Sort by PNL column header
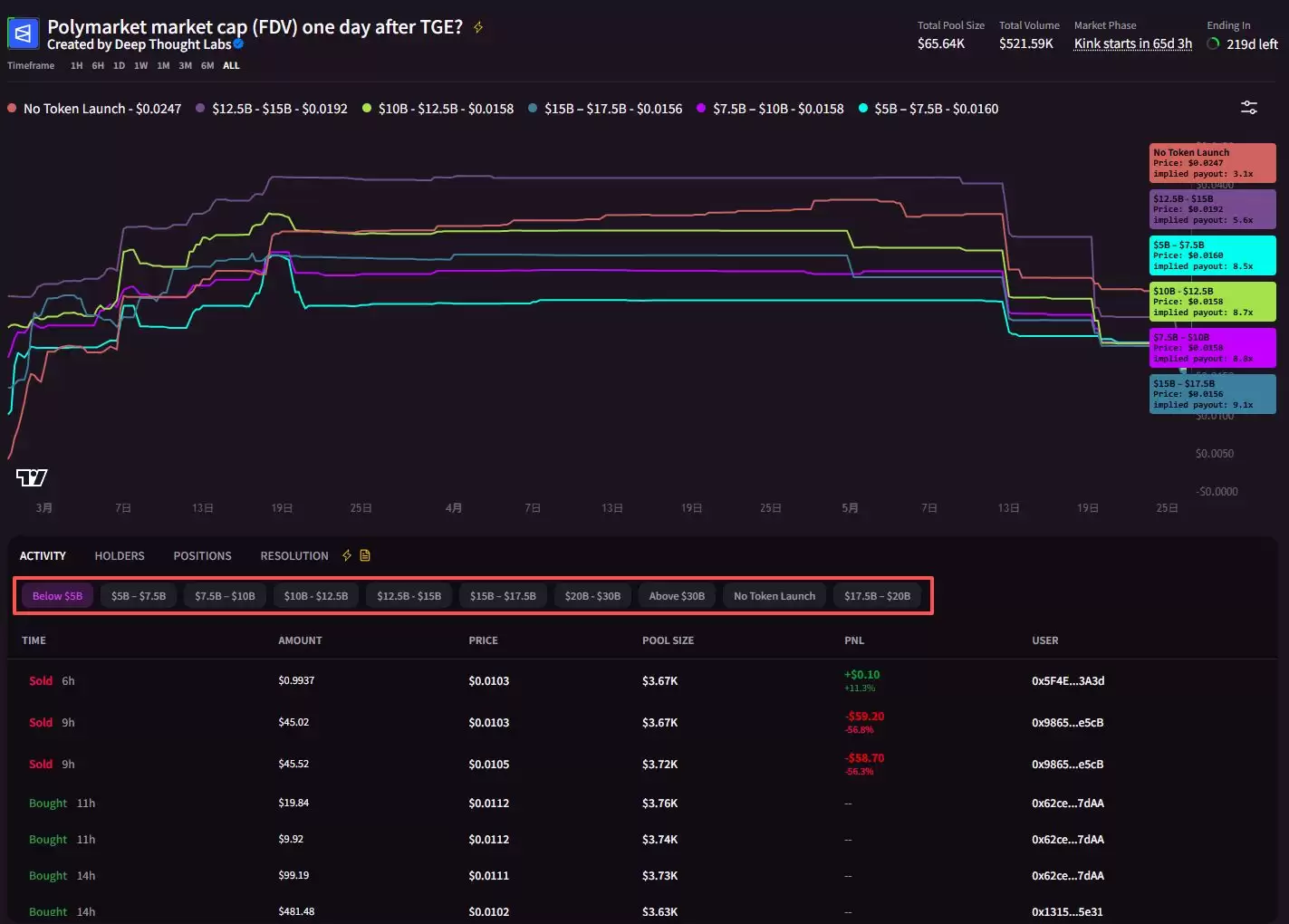Screen dimensions: 1289x924 point(854,640)
